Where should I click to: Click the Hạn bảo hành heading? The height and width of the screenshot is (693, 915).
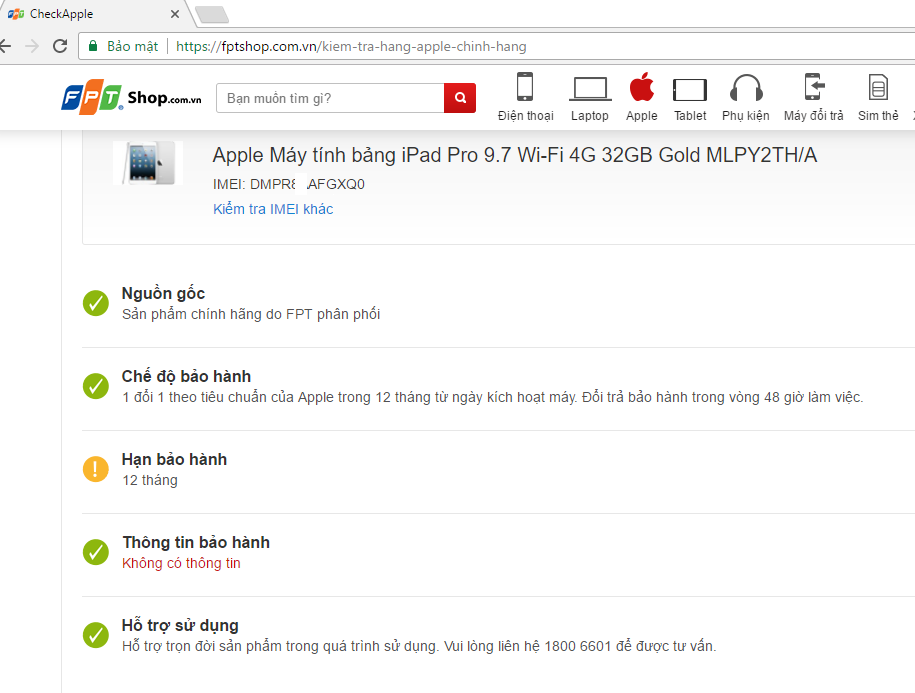pos(174,459)
